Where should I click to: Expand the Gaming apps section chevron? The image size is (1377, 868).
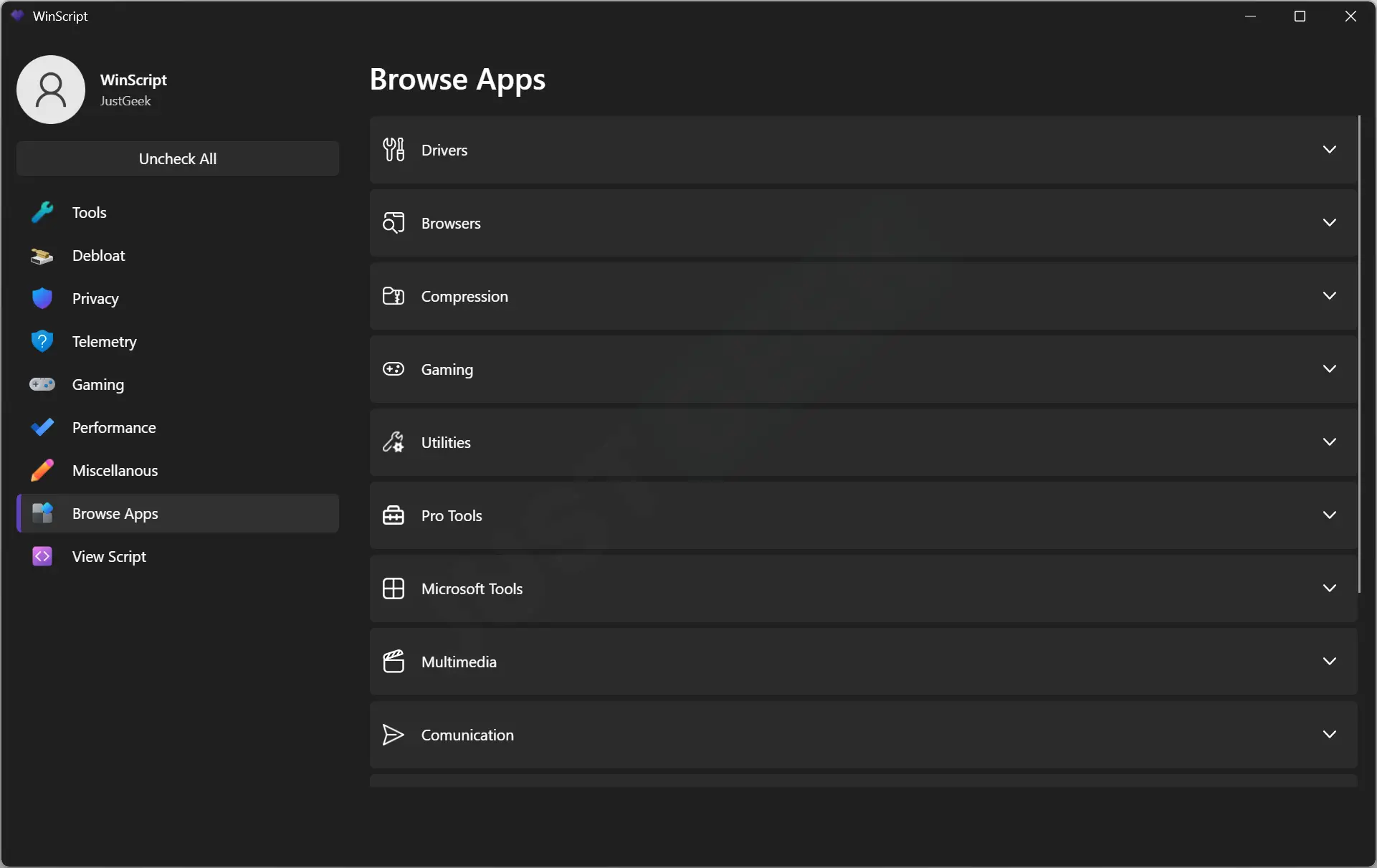click(1330, 368)
